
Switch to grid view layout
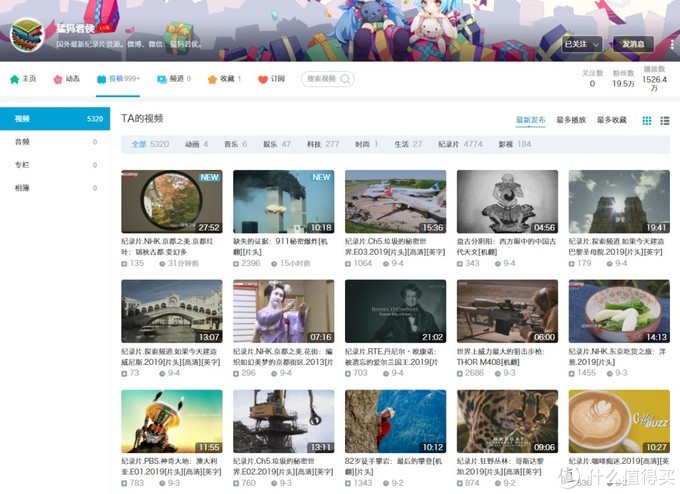(647, 121)
